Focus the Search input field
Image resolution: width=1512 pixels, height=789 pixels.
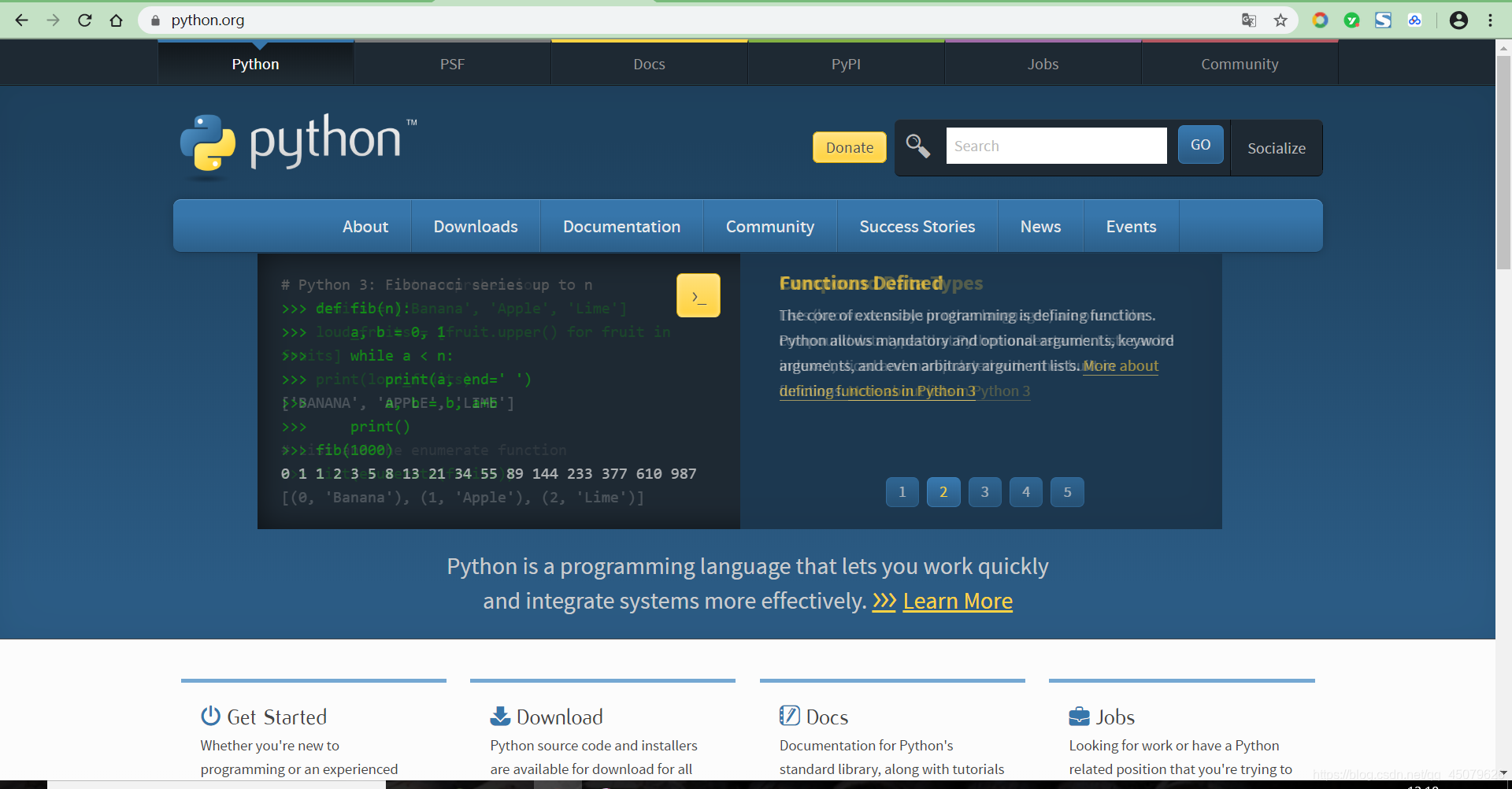(1056, 146)
